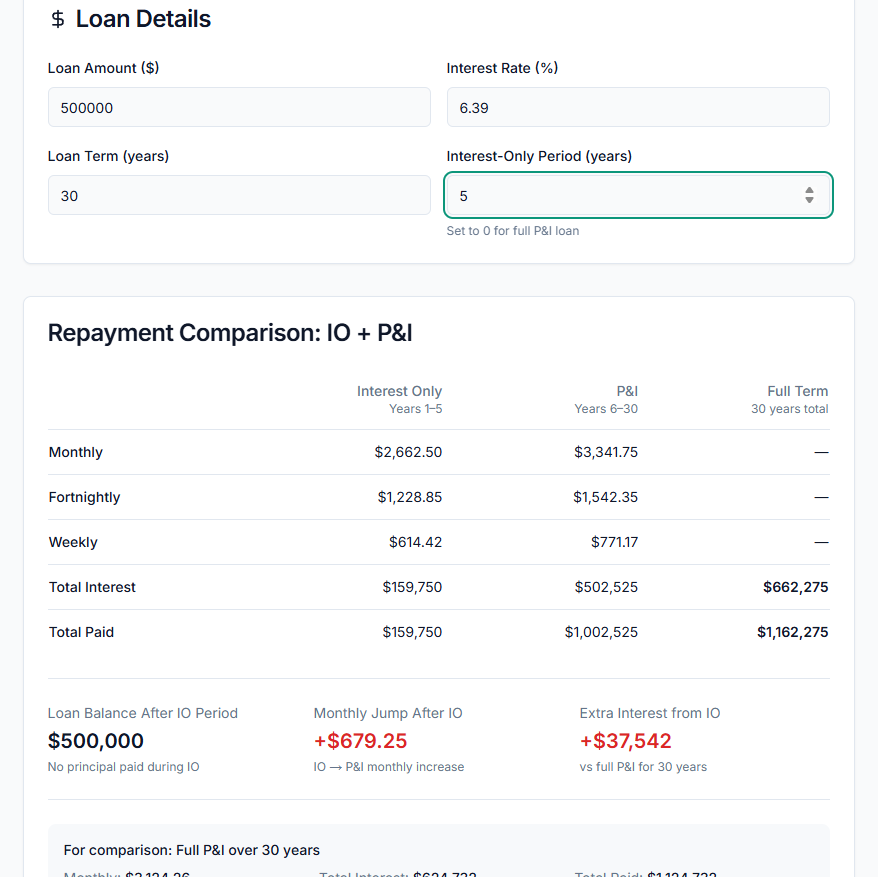
Task: Click the Monthly repayment row label
Action: point(75,452)
